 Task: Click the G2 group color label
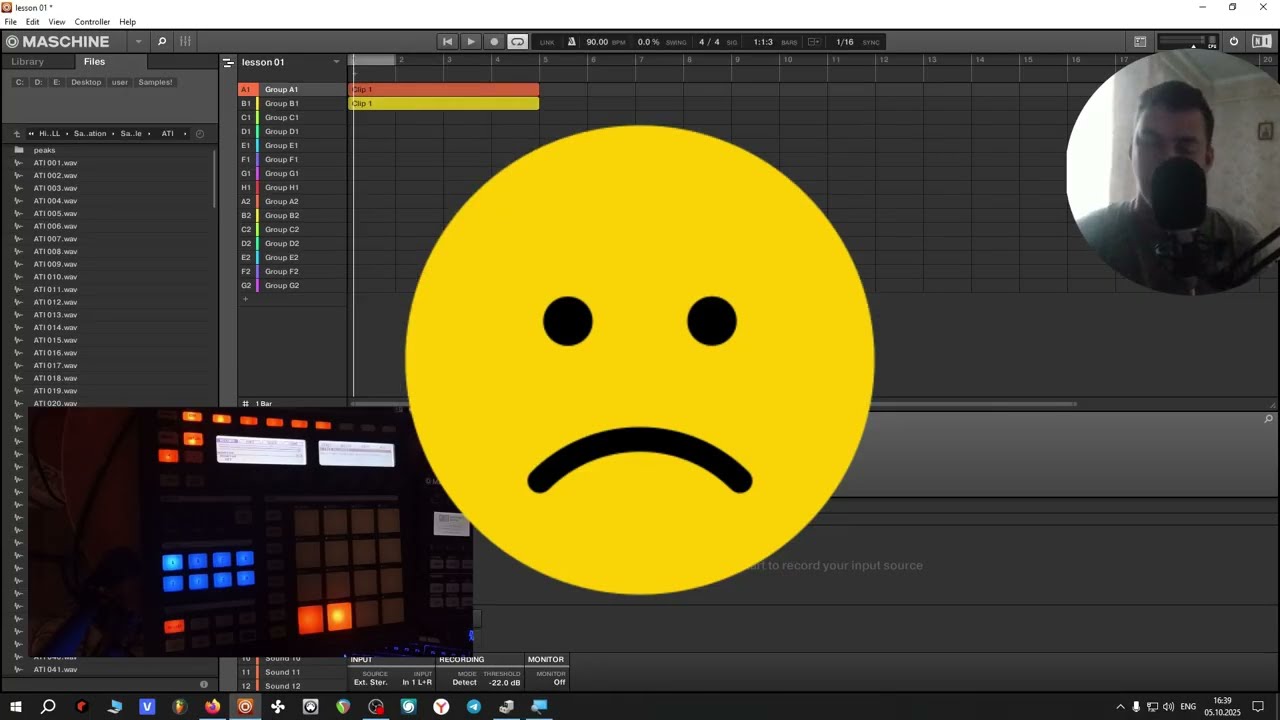(246, 286)
